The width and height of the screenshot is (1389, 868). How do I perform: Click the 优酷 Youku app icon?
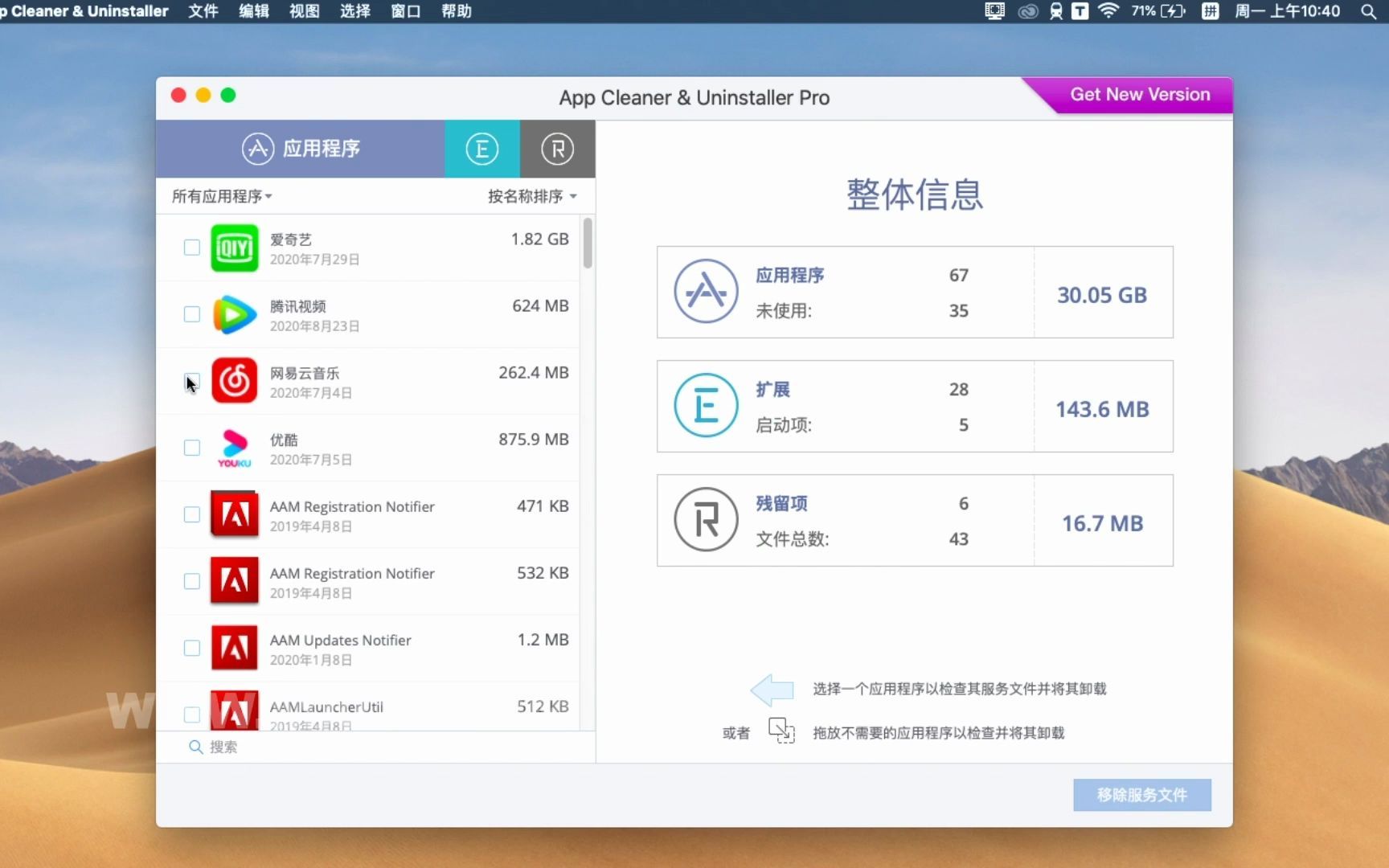[x=234, y=448]
